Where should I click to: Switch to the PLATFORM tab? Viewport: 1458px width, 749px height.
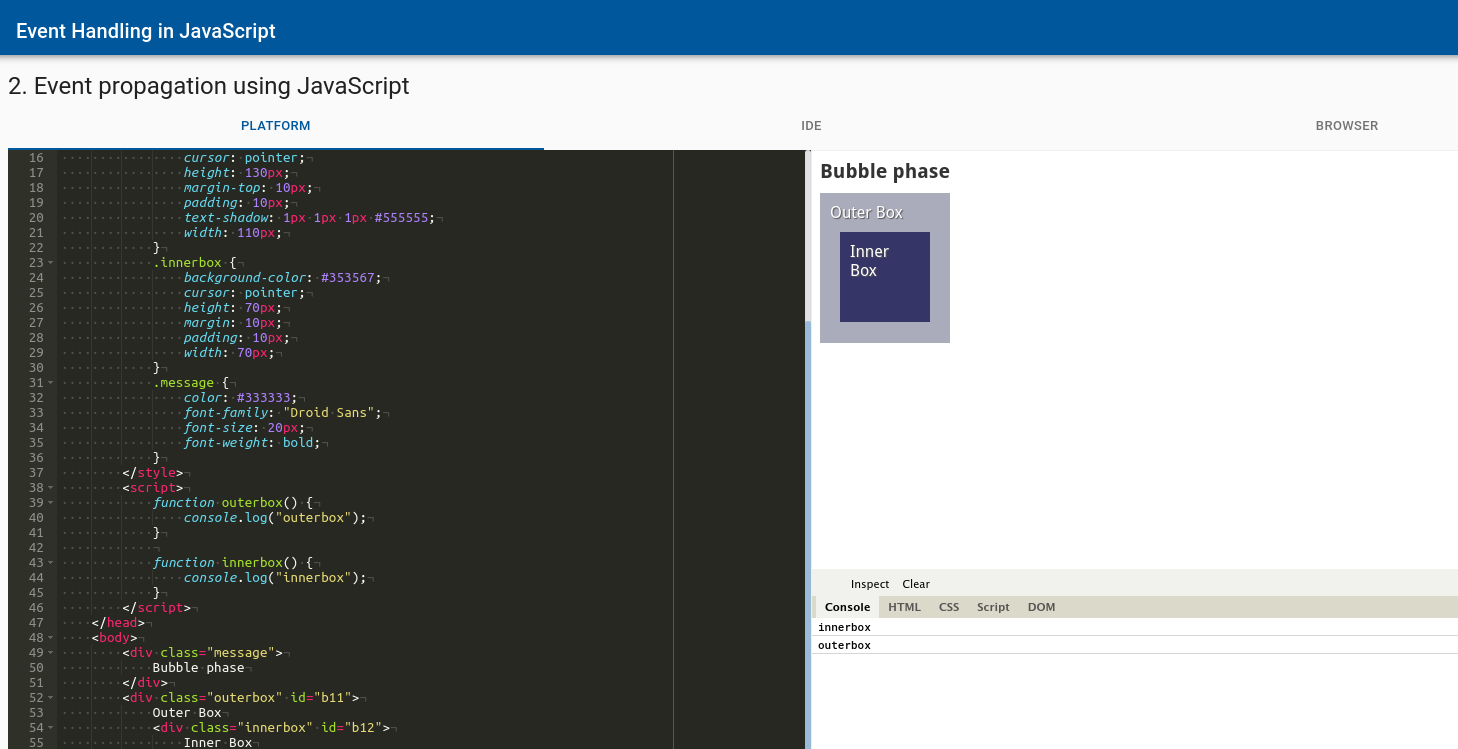tap(275, 126)
